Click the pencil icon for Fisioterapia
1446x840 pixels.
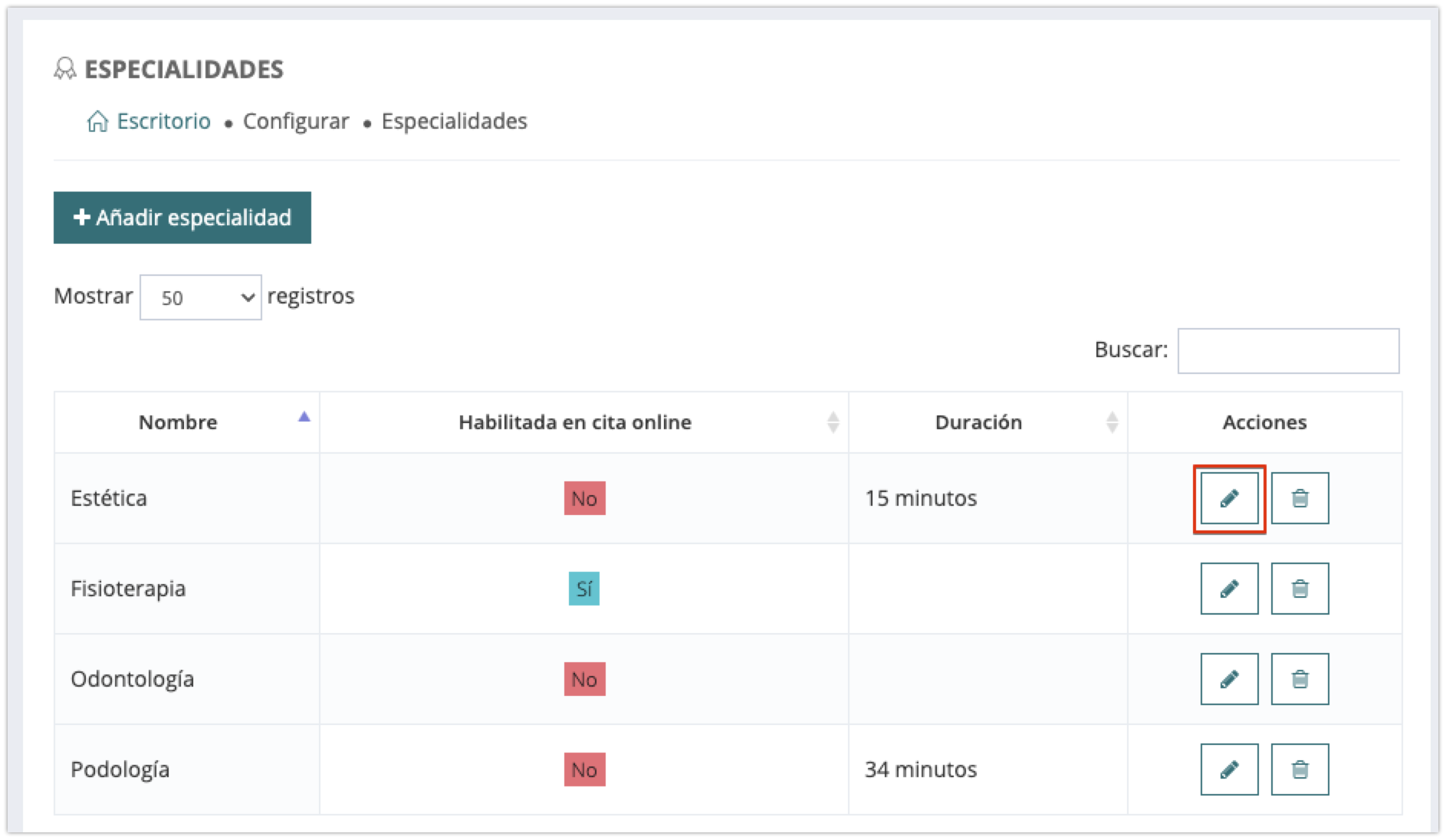point(1229,589)
